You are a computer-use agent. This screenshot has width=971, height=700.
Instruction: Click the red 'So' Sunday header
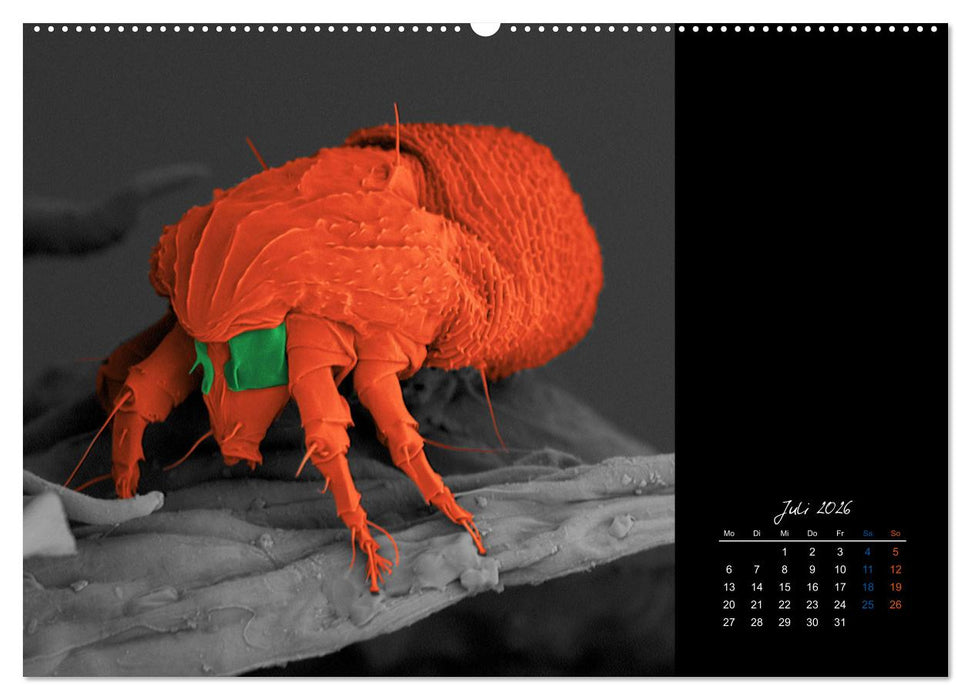pyautogui.click(x=895, y=533)
